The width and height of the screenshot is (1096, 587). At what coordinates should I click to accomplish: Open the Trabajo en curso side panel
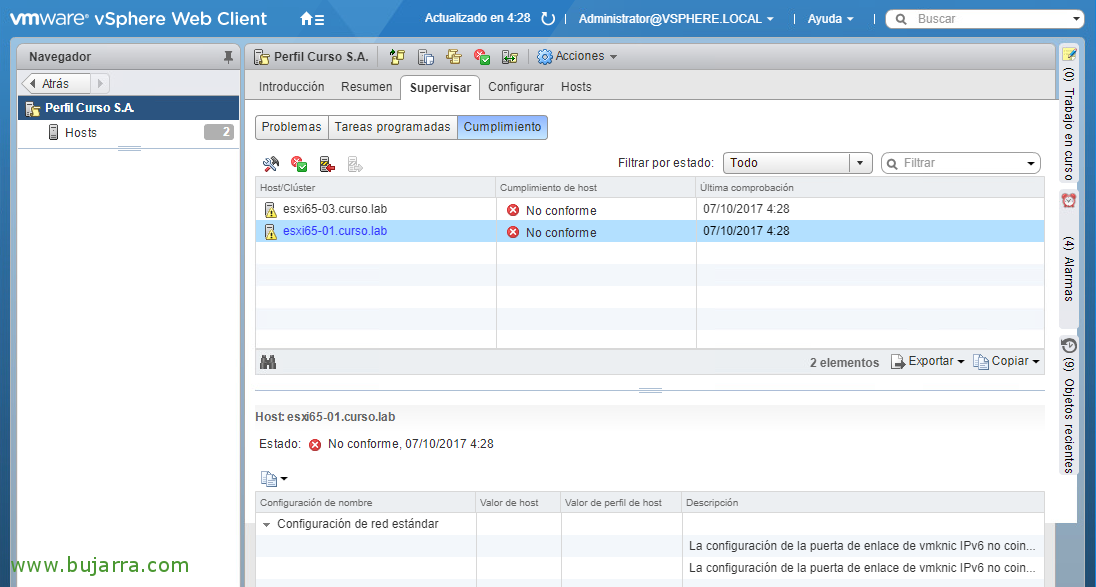pos(1068,112)
